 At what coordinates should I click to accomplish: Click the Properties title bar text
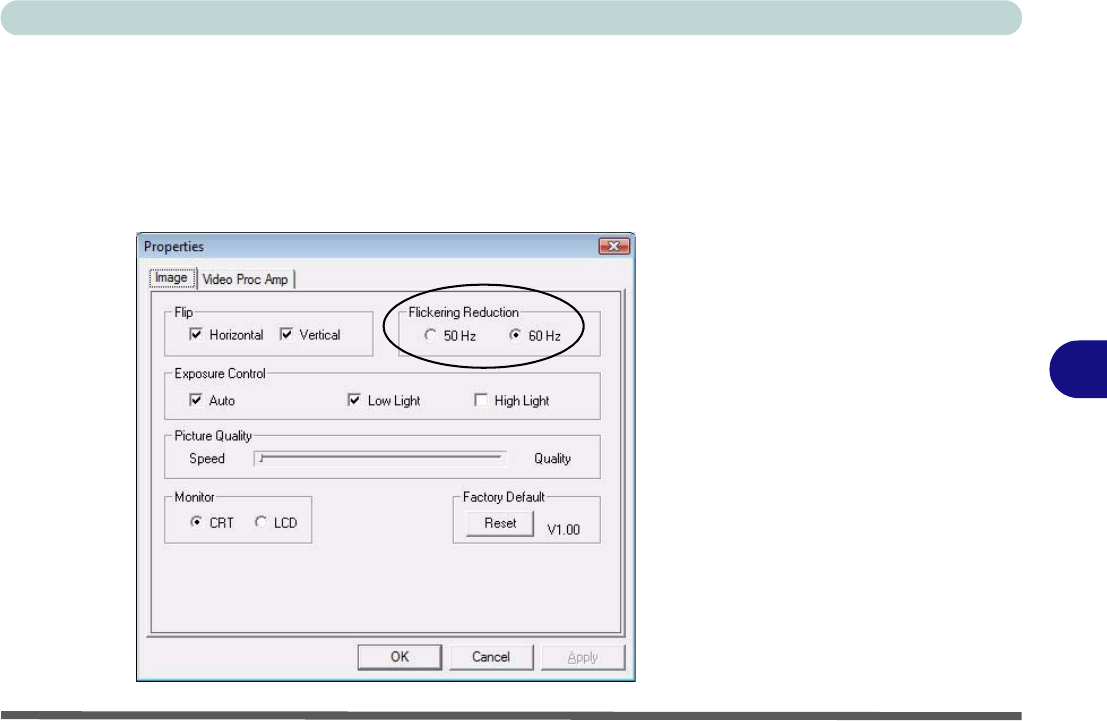[x=174, y=246]
